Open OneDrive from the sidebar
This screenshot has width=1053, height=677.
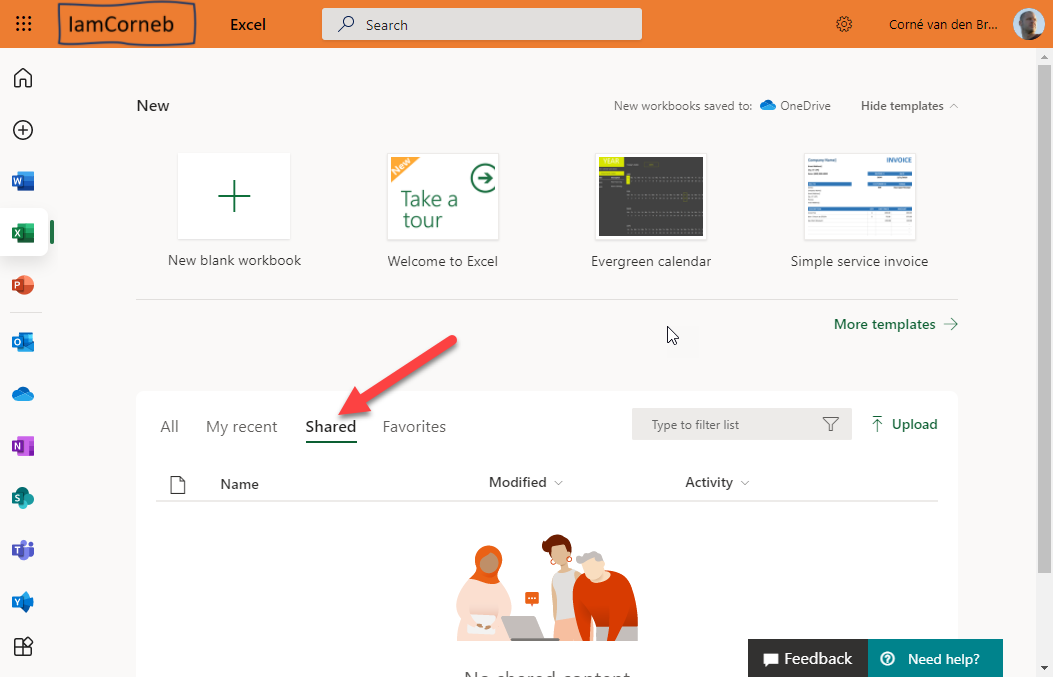point(23,394)
